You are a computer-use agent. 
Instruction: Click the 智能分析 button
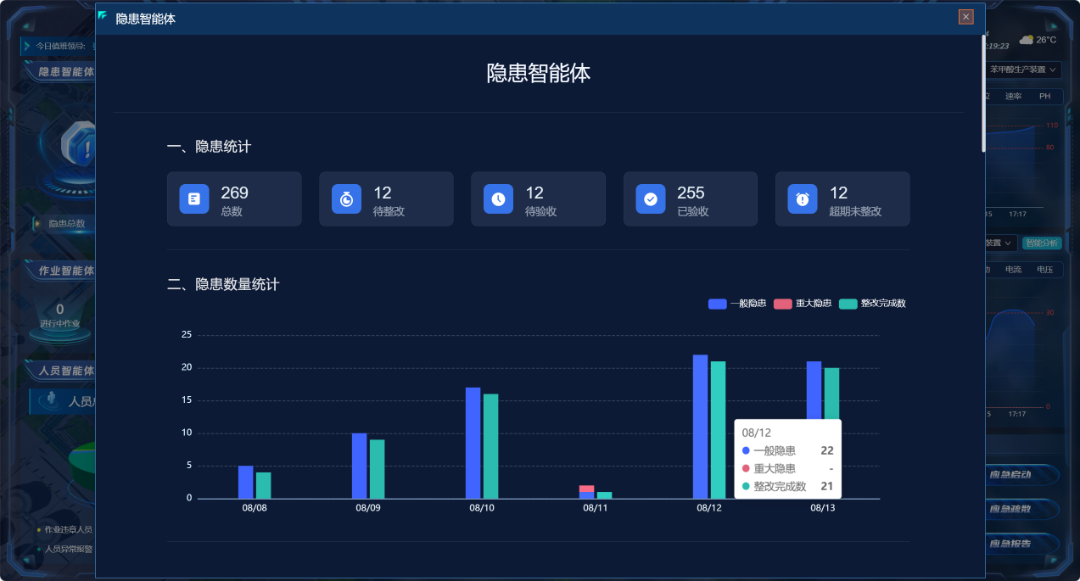click(1041, 243)
